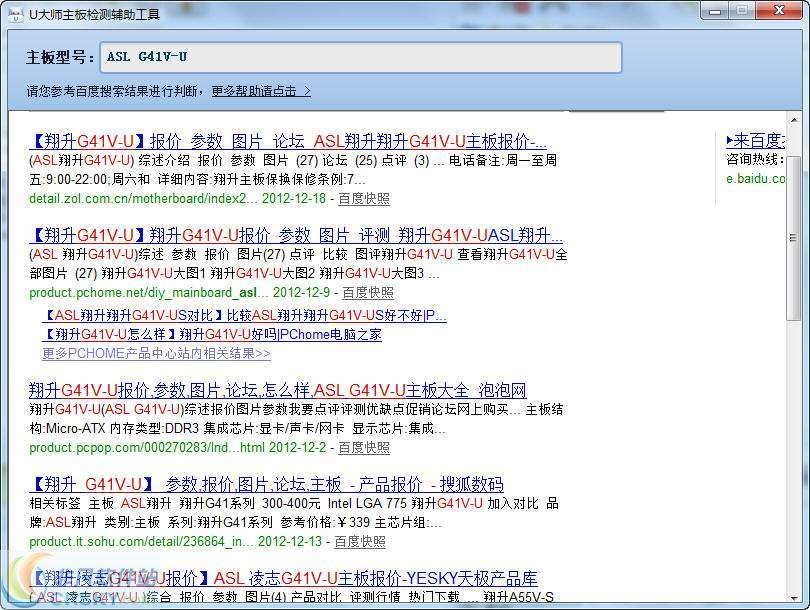Screen dimensions: 810x610
Task: Click the U大师 application icon in the title bar
Action: pos(17,13)
